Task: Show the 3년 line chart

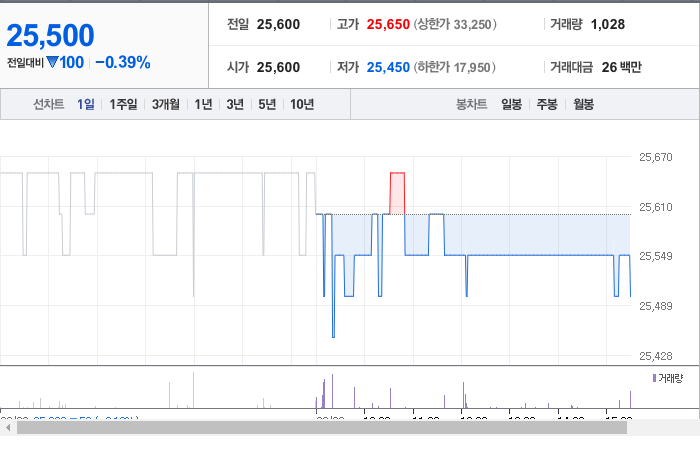Action: [x=235, y=104]
